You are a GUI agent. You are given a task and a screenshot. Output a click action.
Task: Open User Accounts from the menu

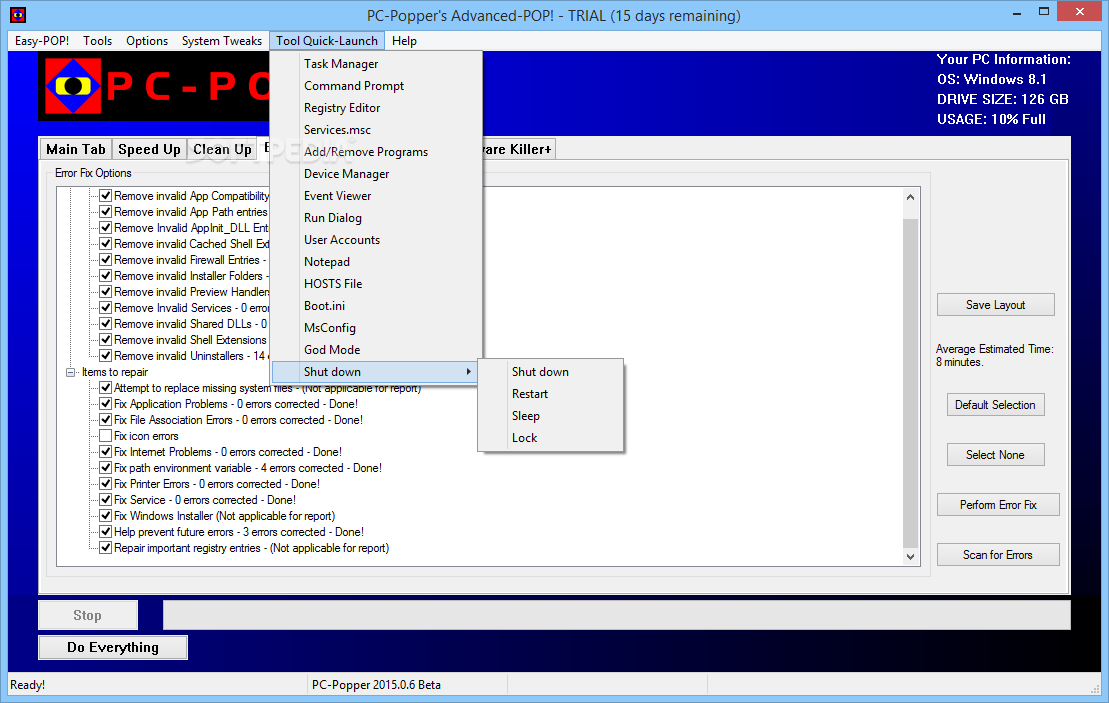[376, 239]
